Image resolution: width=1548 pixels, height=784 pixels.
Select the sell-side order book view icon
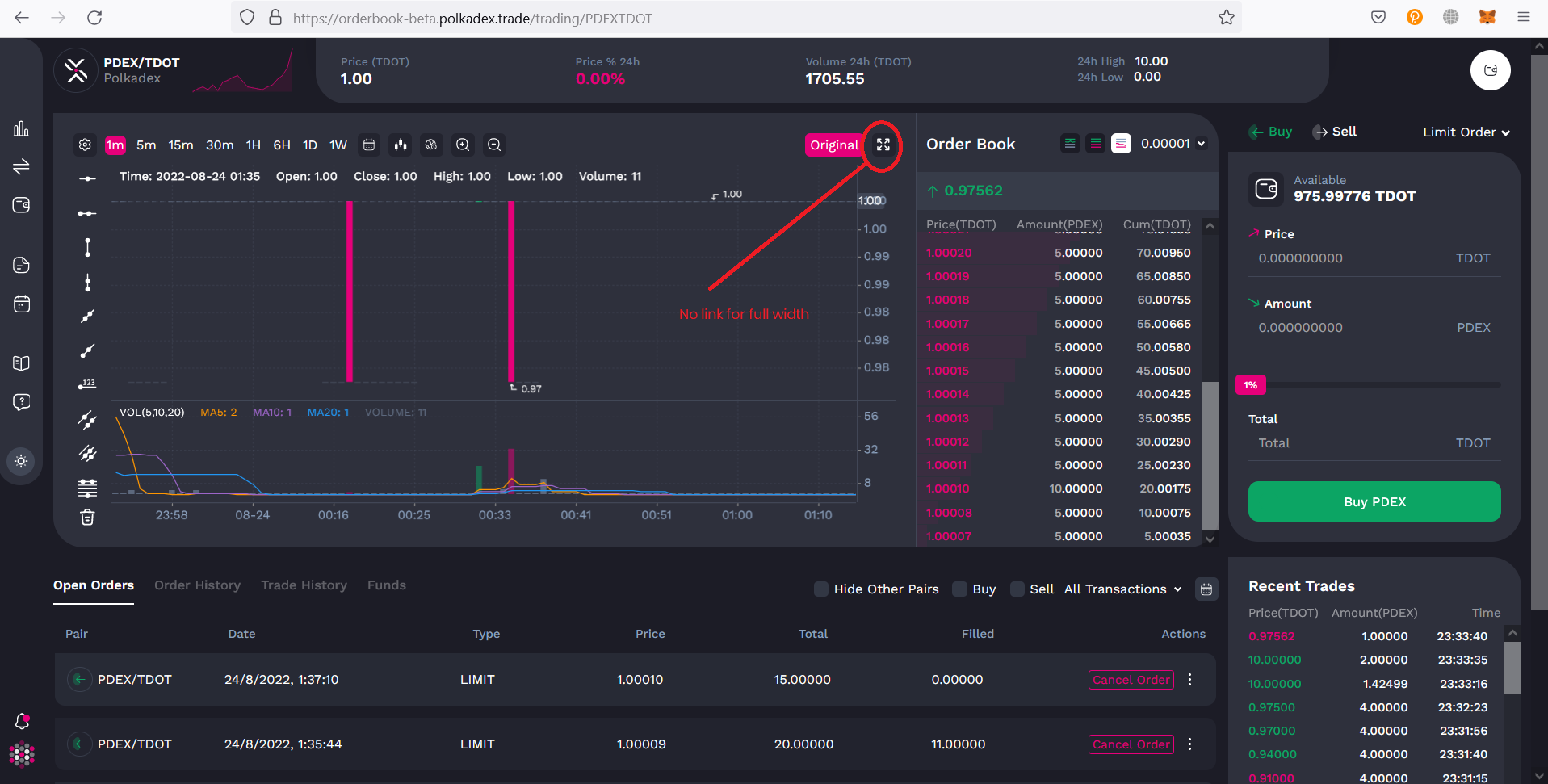click(1121, 143)
